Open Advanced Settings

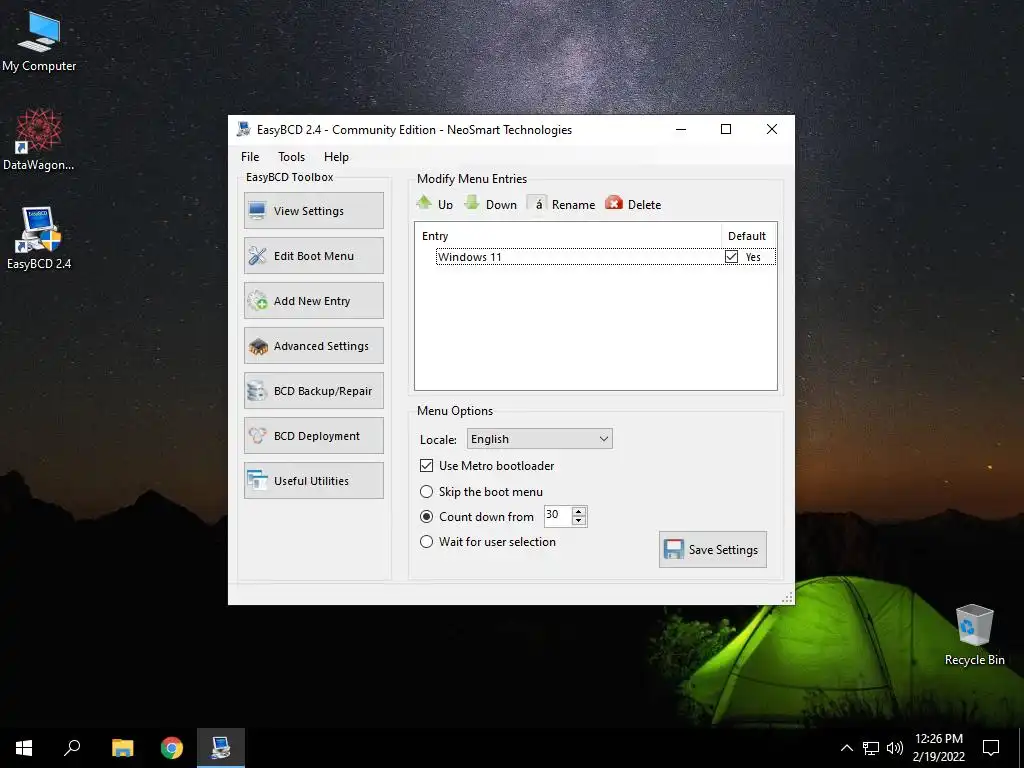313,345
